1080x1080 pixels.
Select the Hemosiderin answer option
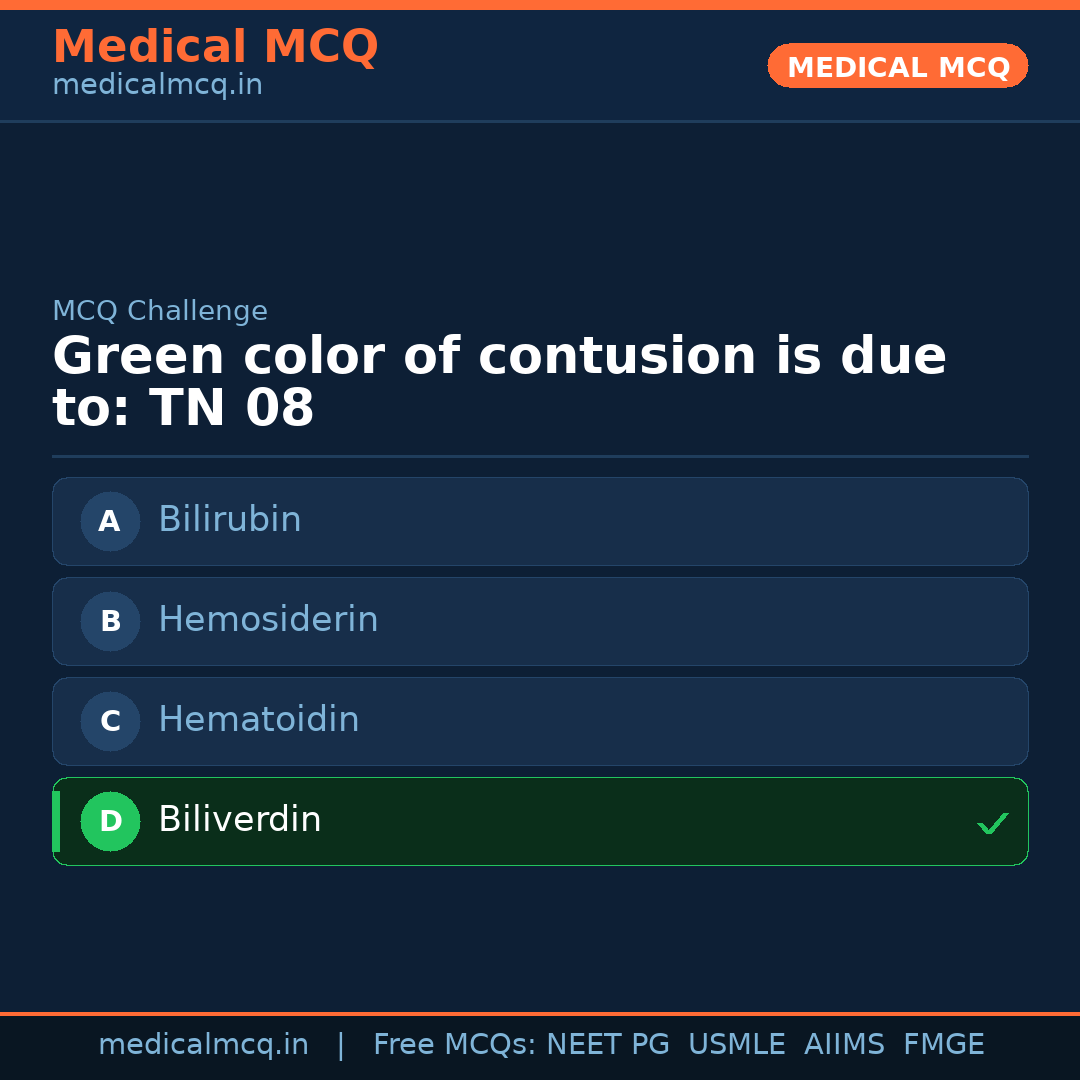pos(540,621)
